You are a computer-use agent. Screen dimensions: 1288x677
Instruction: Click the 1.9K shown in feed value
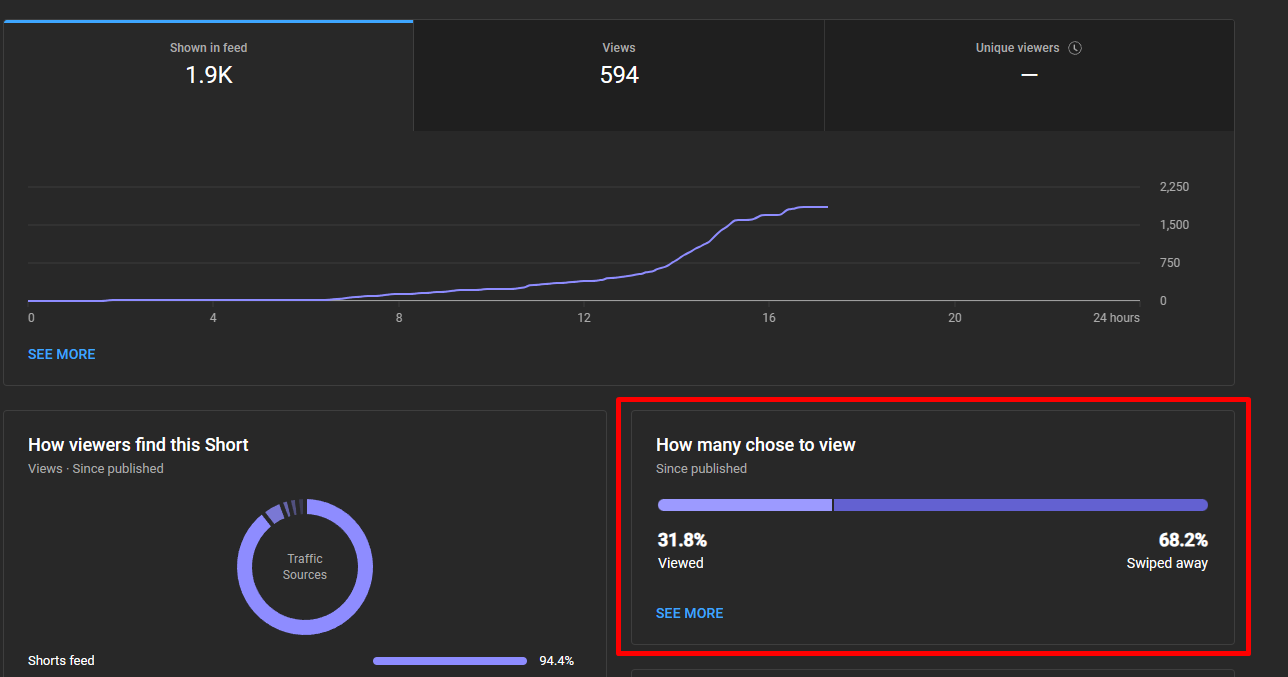(x=209, y=75)
